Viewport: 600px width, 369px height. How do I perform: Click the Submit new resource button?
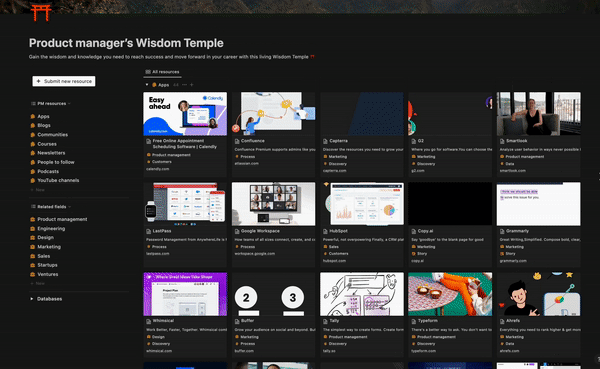tap(64, 81)
